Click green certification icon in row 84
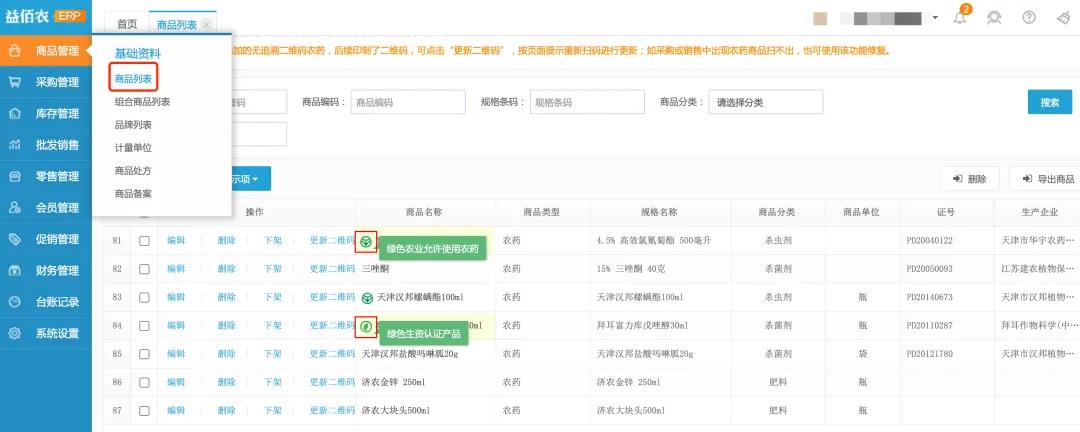Image resolution: width=1080 pixels, height=432 pixels. 366,326
